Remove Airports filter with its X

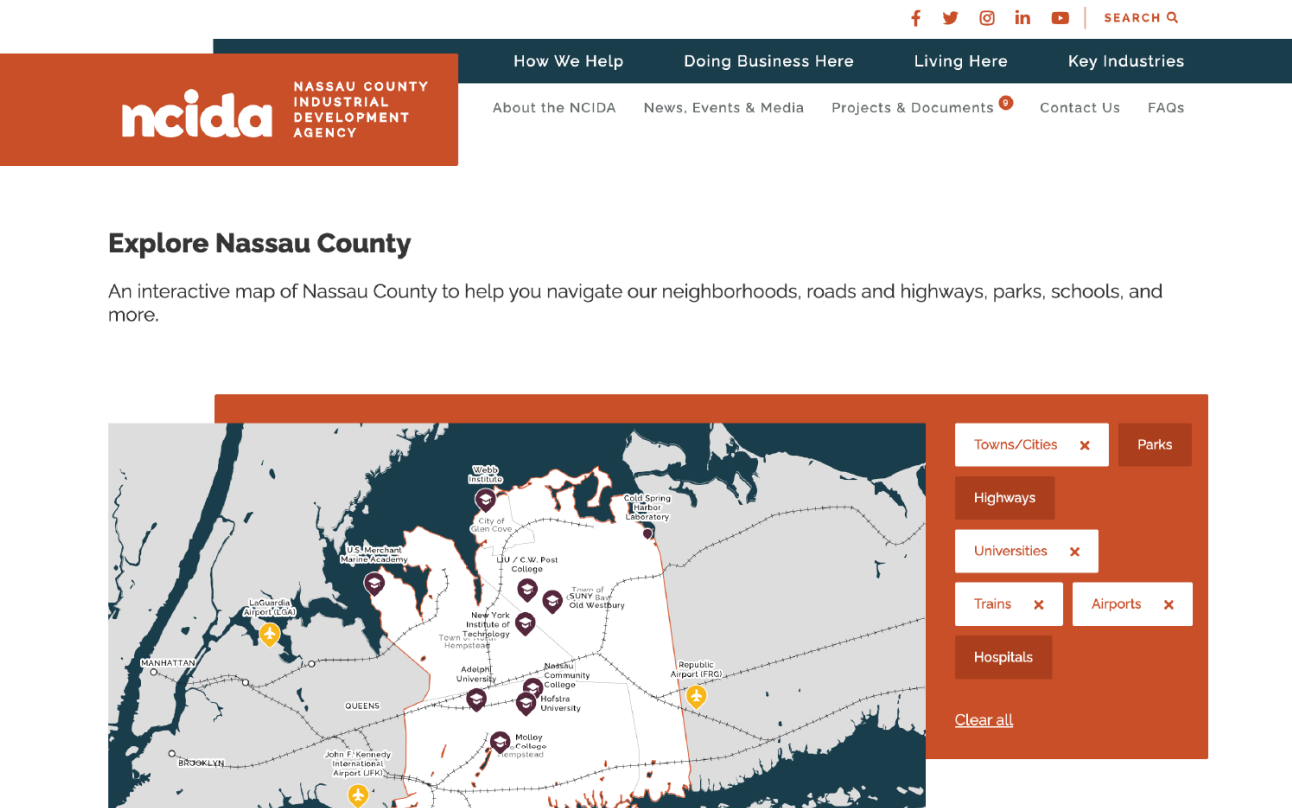click(1169, 605)
